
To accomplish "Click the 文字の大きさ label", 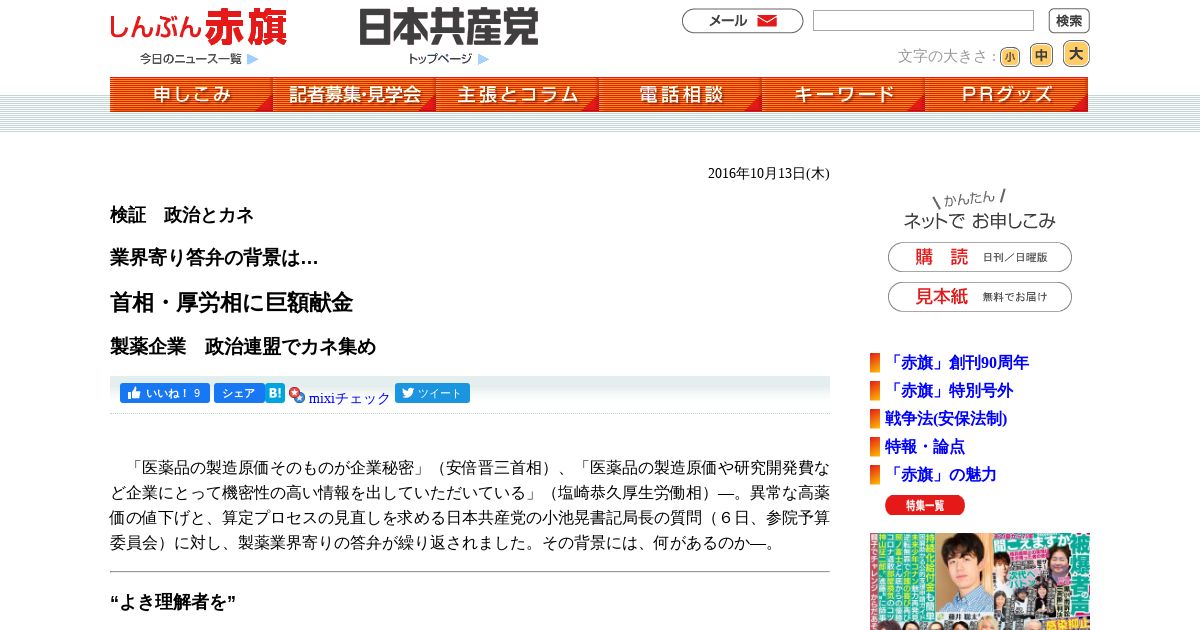I will point(947,57).
